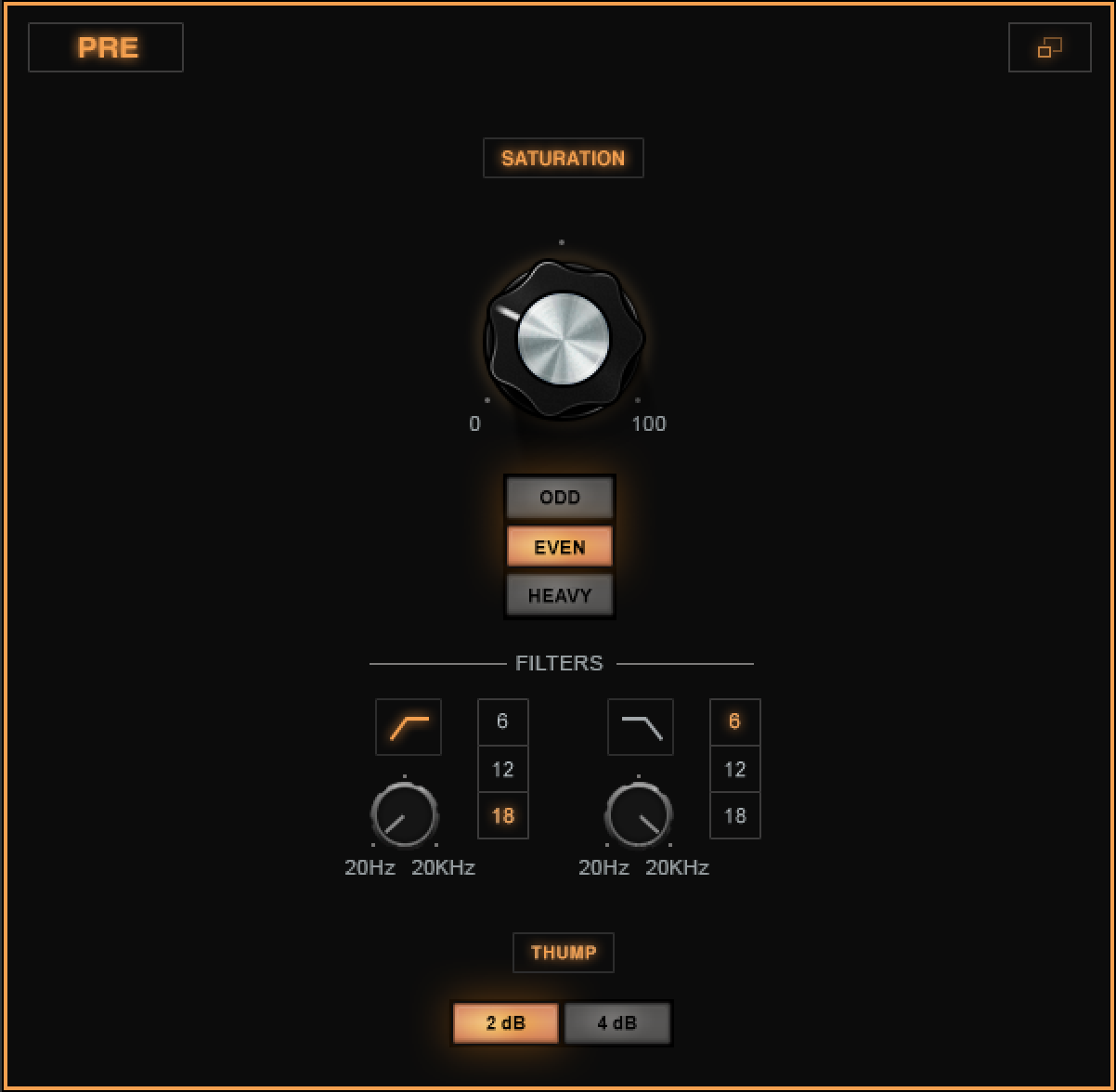
Task: Click the large saturation amount knob
Action: click(x=564, y=339)
